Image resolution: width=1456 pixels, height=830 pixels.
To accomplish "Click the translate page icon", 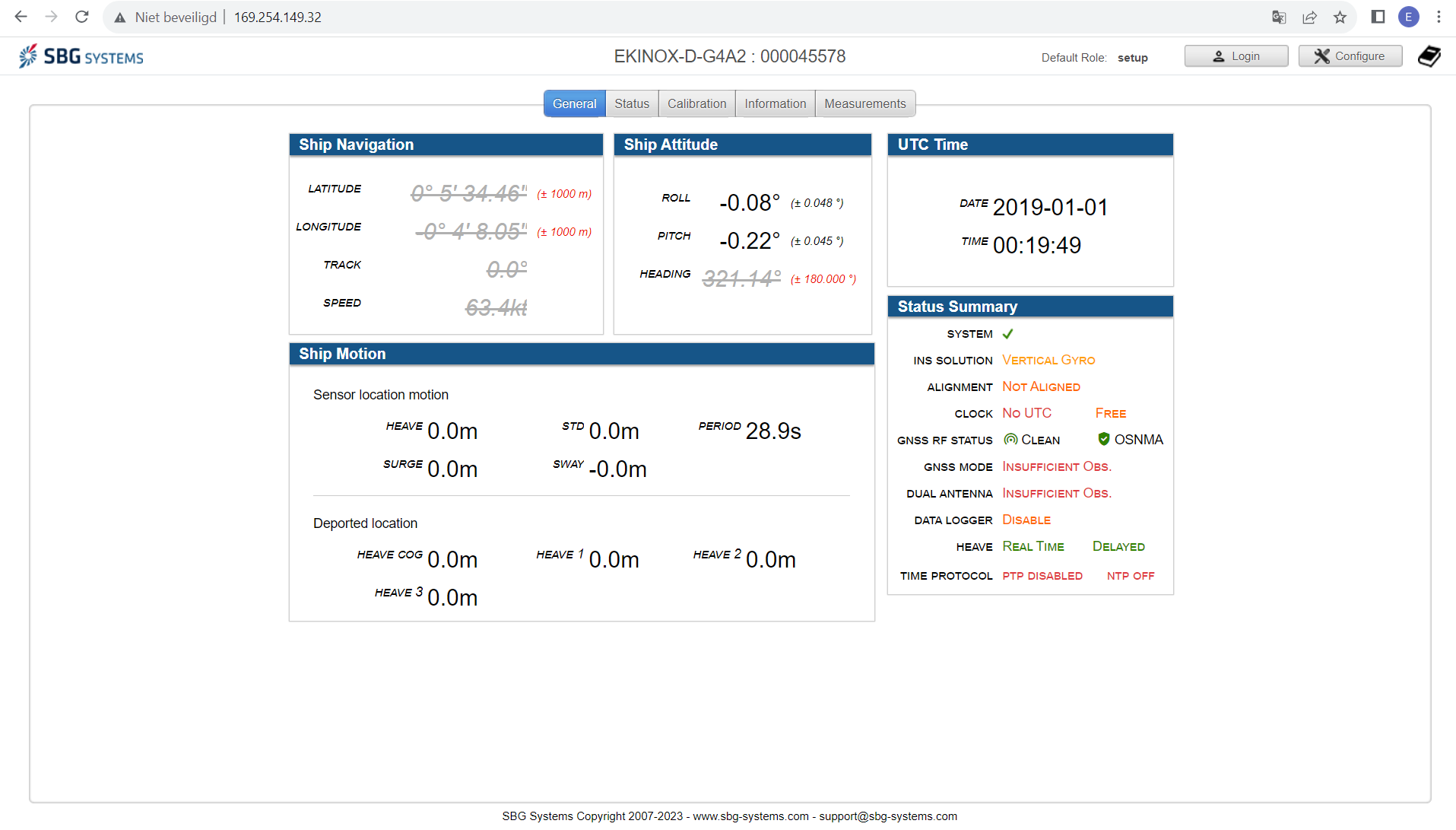I will (x=1279, y=17).
